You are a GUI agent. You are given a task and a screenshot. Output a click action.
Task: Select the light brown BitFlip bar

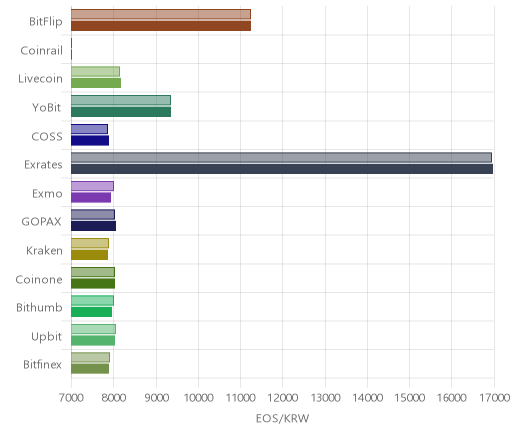(x=161, y=14)
